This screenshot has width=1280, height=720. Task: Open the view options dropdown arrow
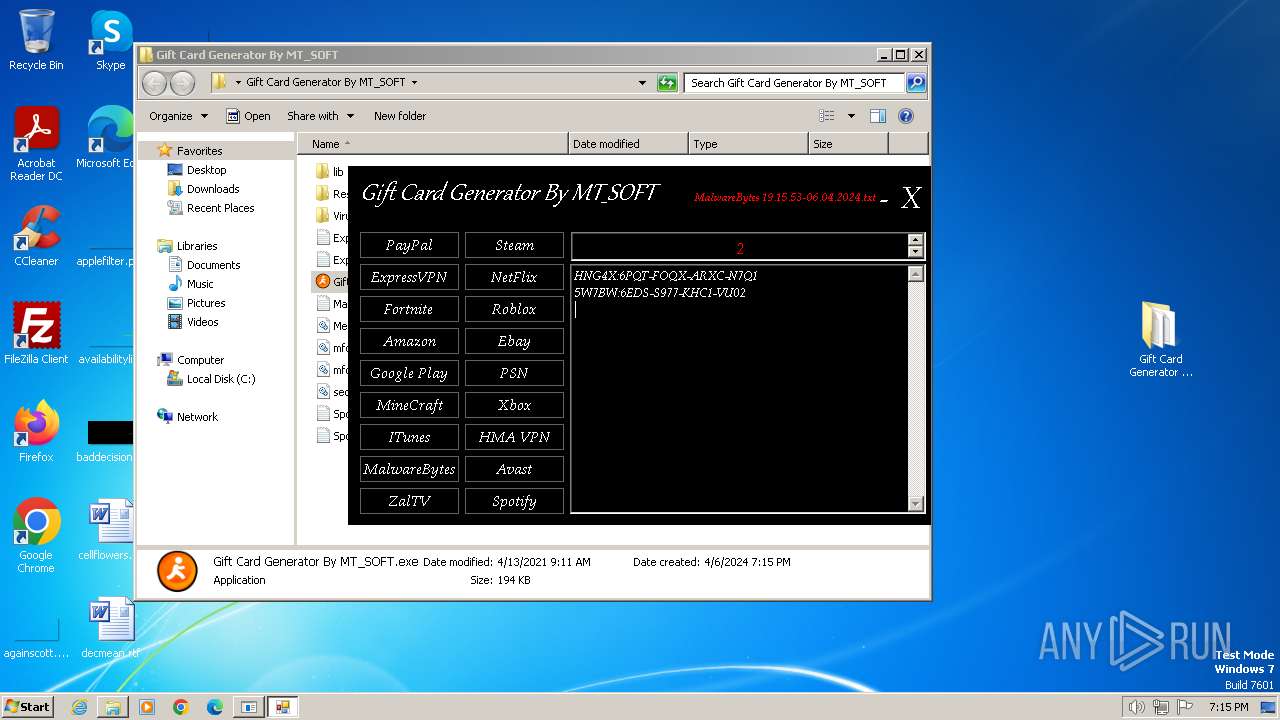(851, 116)
